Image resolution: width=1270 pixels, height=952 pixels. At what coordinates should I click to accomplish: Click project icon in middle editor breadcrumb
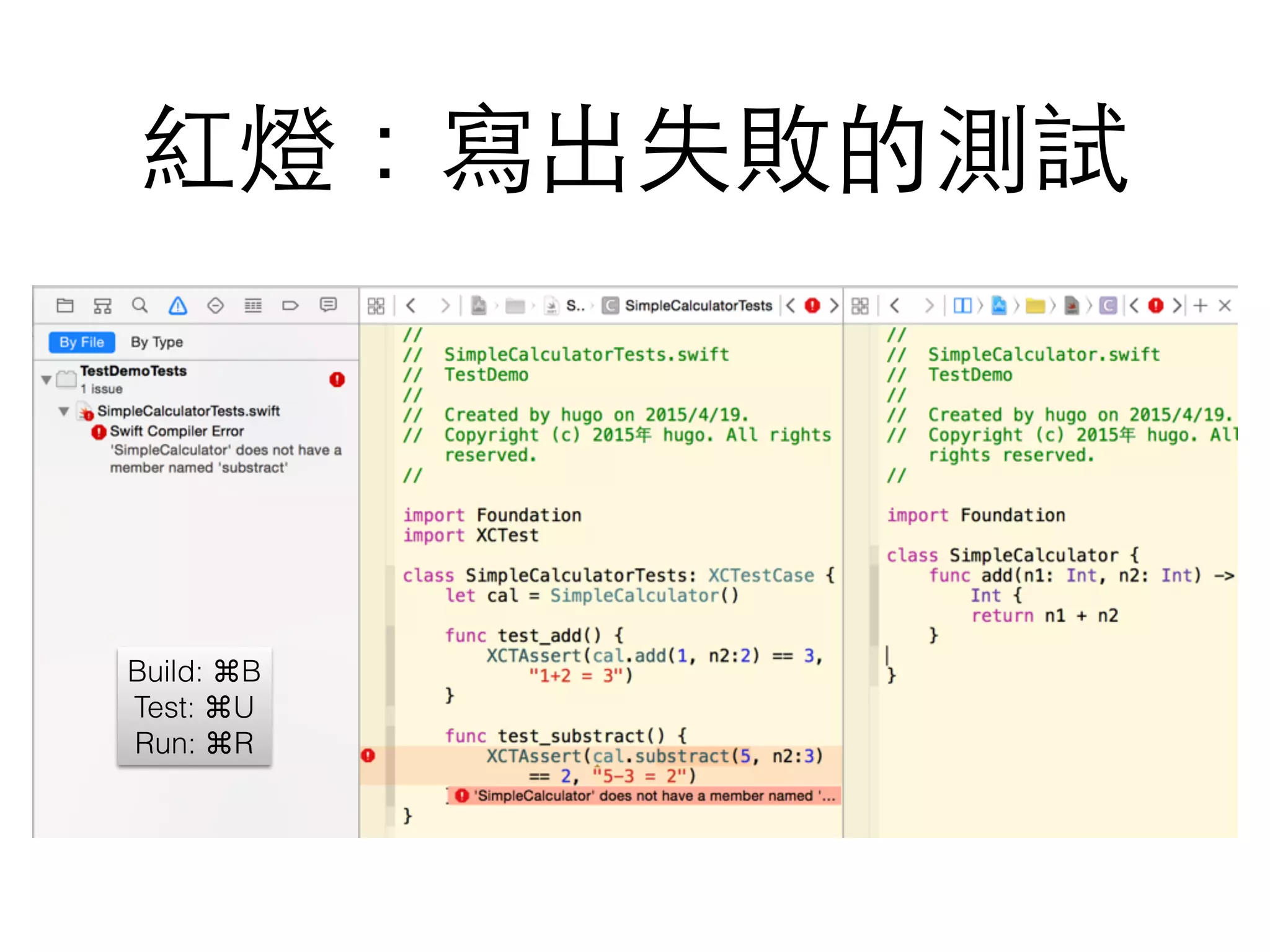tap(479, 306)
